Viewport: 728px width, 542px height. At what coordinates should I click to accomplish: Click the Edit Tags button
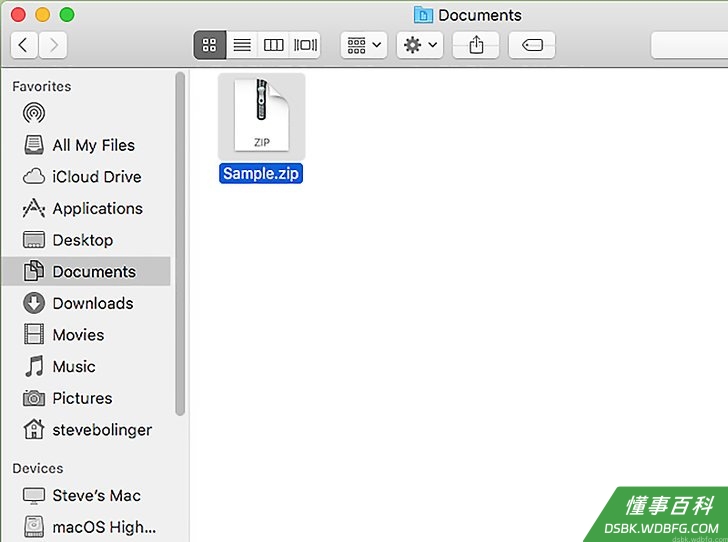point(532,45)
